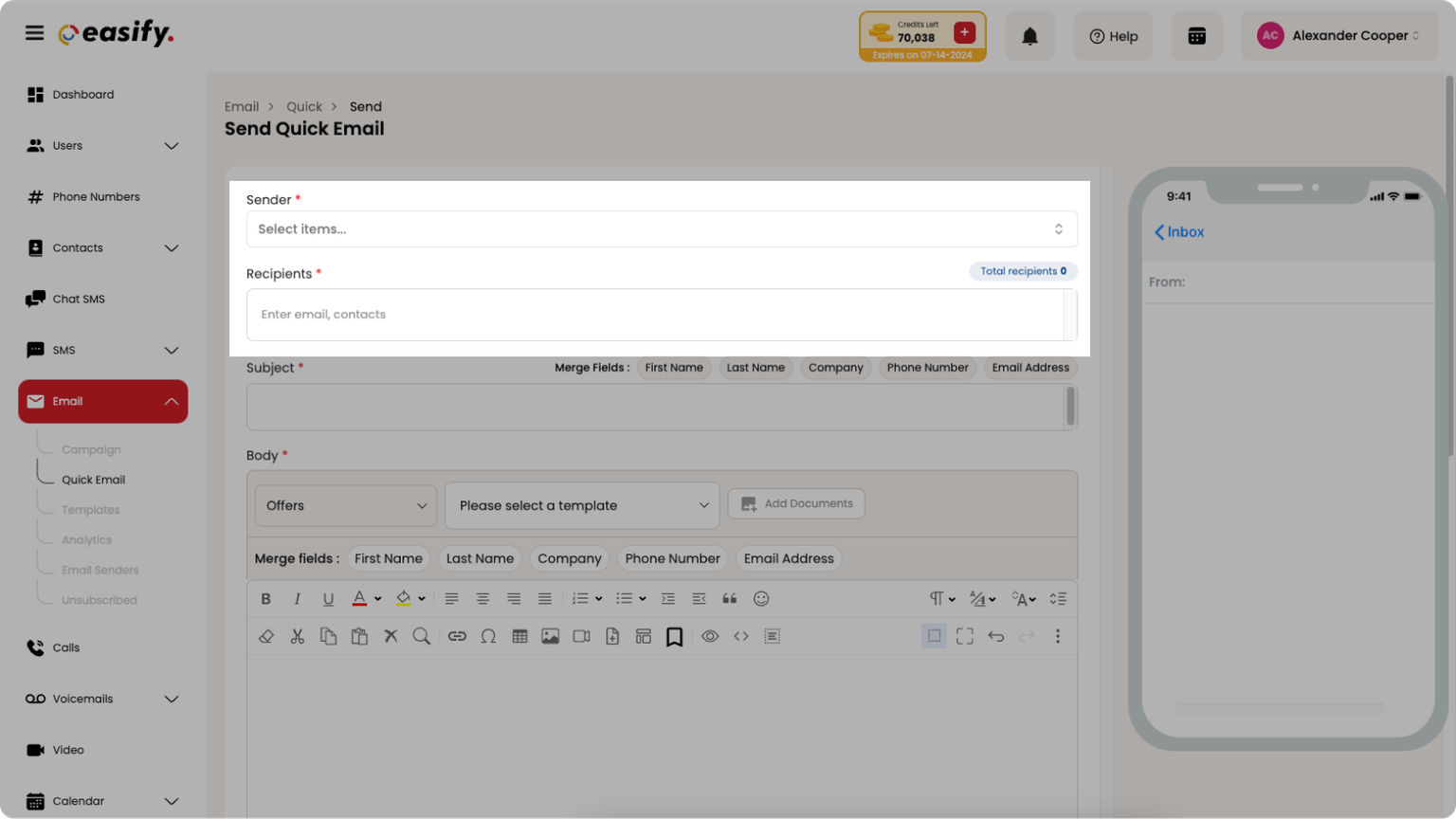1456x819 pixels.
Task: Tap the Inbox back link in phone preview
Action: (1179, 232)
